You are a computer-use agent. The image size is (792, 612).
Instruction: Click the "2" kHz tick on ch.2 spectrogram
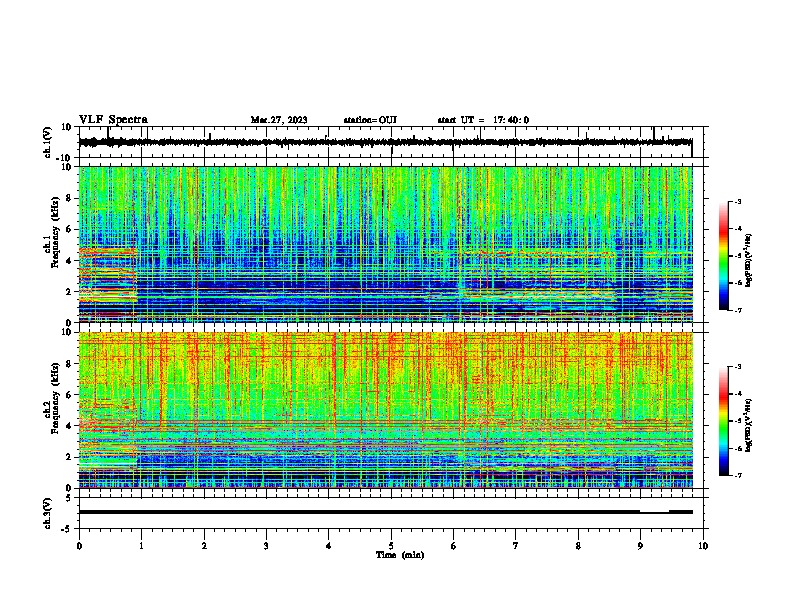coord(69,457)
